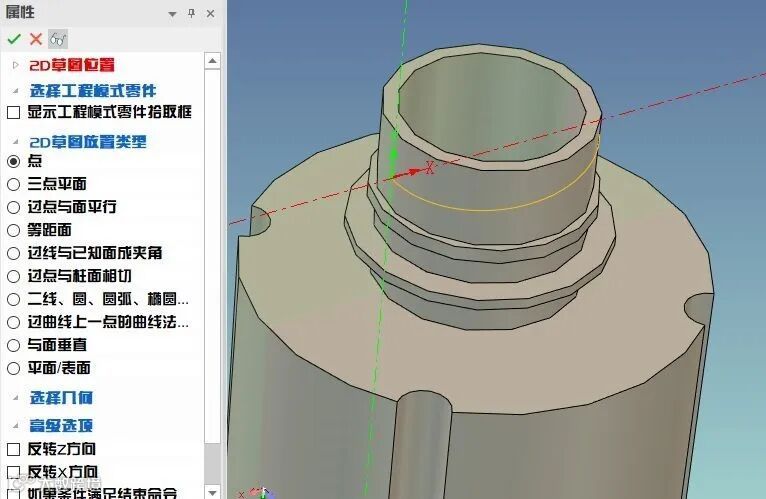Enable 反转X方向 checkbox

coord(14,472)
